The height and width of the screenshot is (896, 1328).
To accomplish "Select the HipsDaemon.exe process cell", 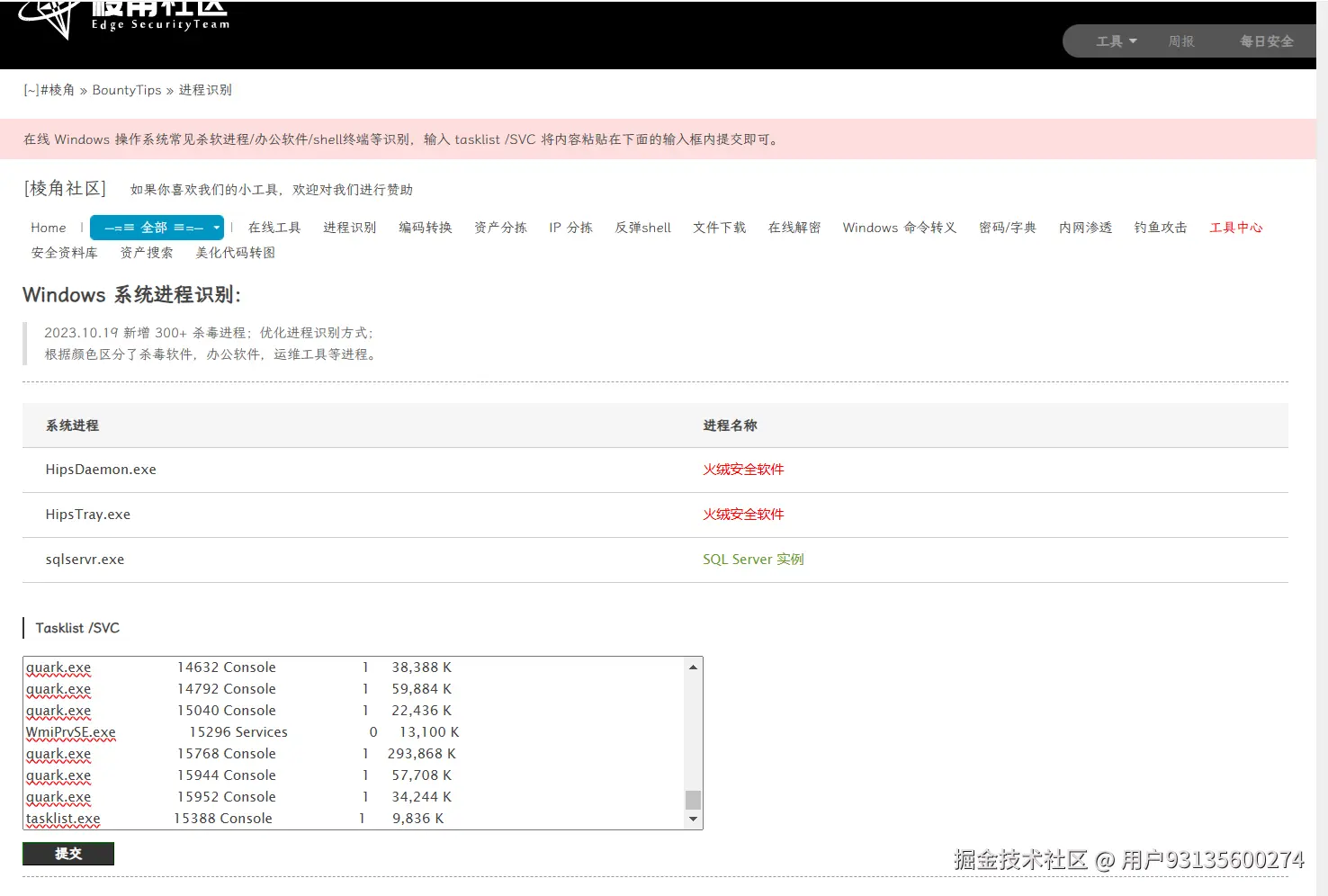I will [101, 470].
